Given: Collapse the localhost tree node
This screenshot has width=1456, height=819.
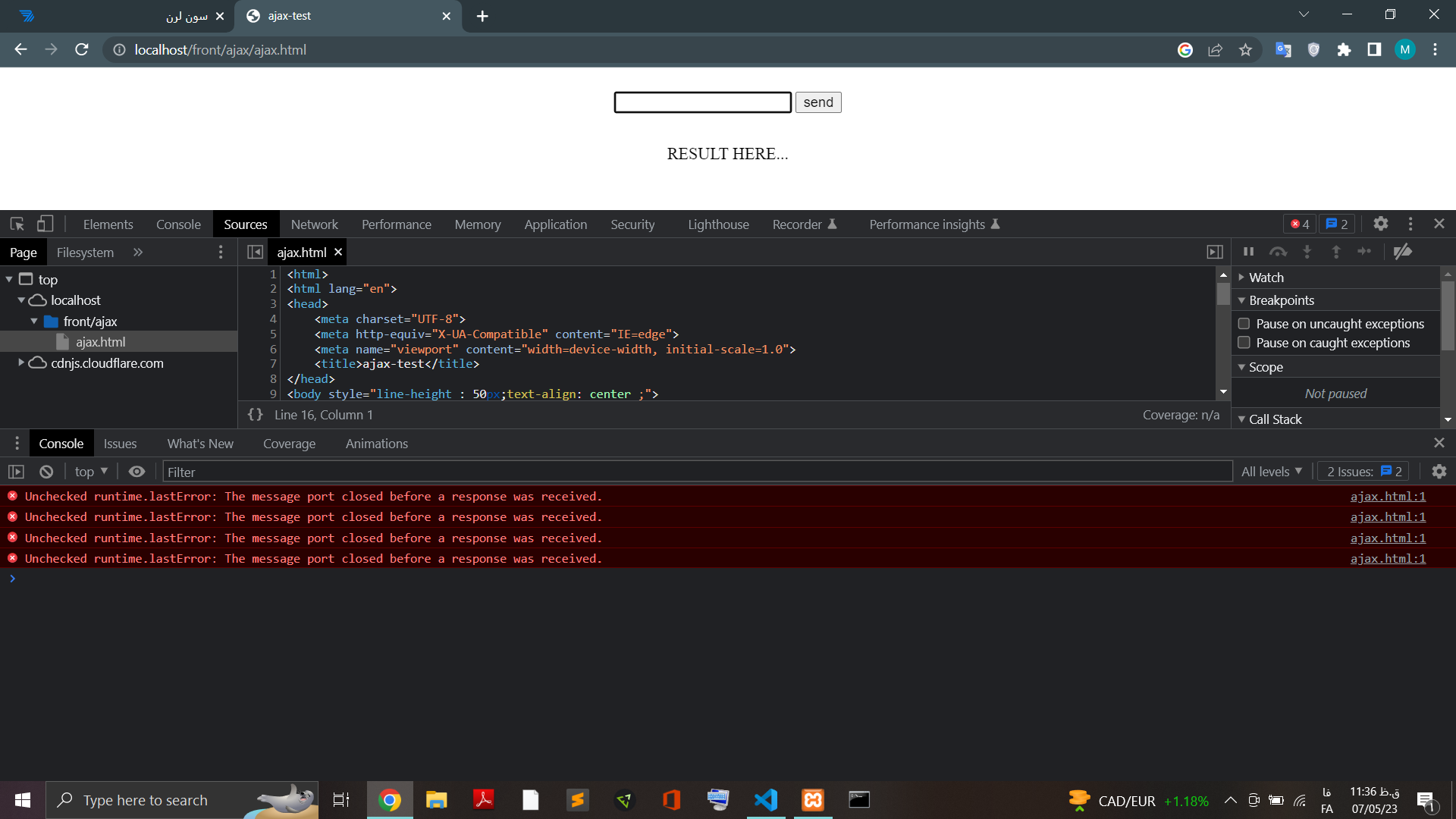Looking at the screenshot, I should [21, 300].
